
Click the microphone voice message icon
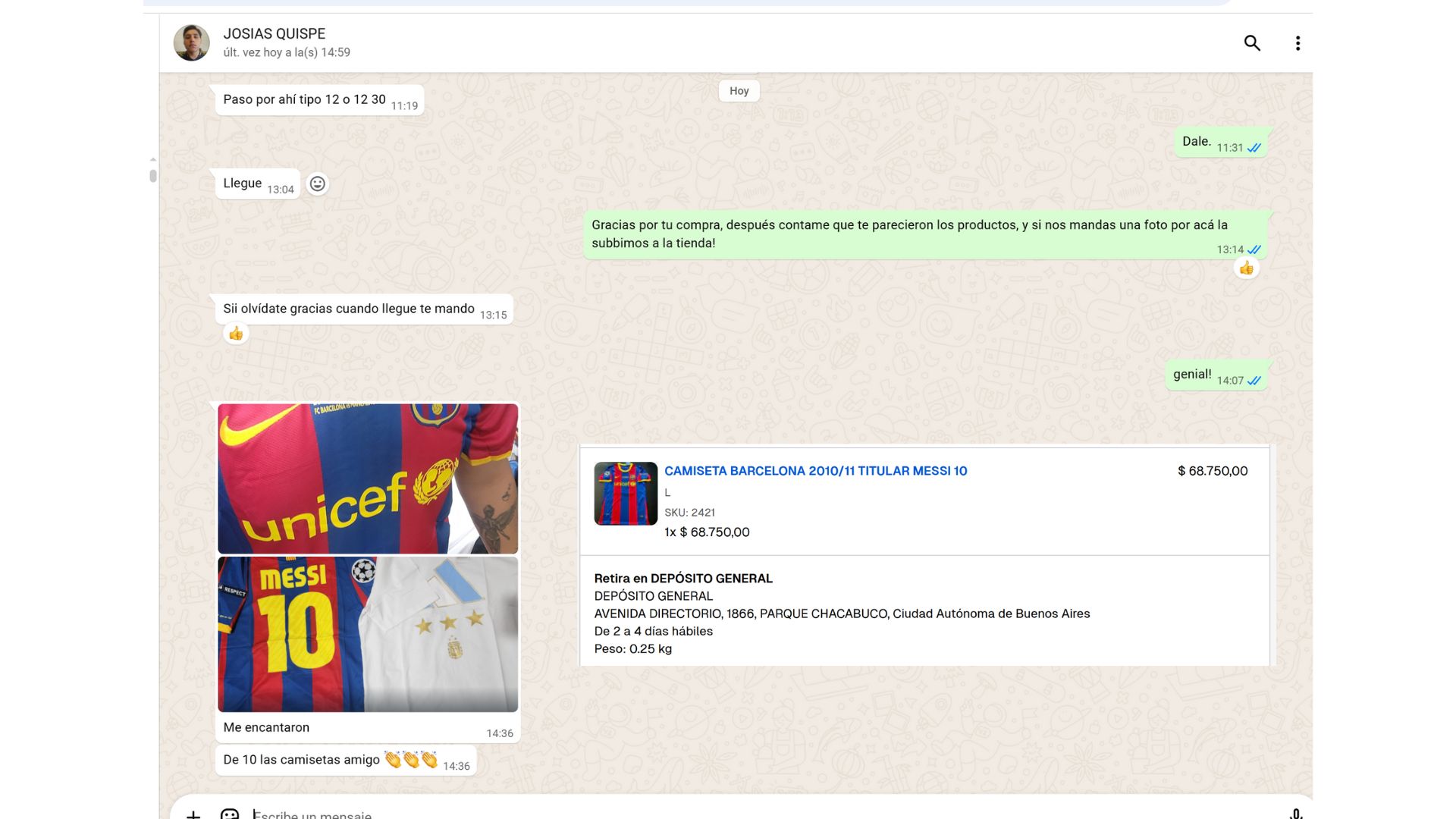click(x=1296, y=814)
